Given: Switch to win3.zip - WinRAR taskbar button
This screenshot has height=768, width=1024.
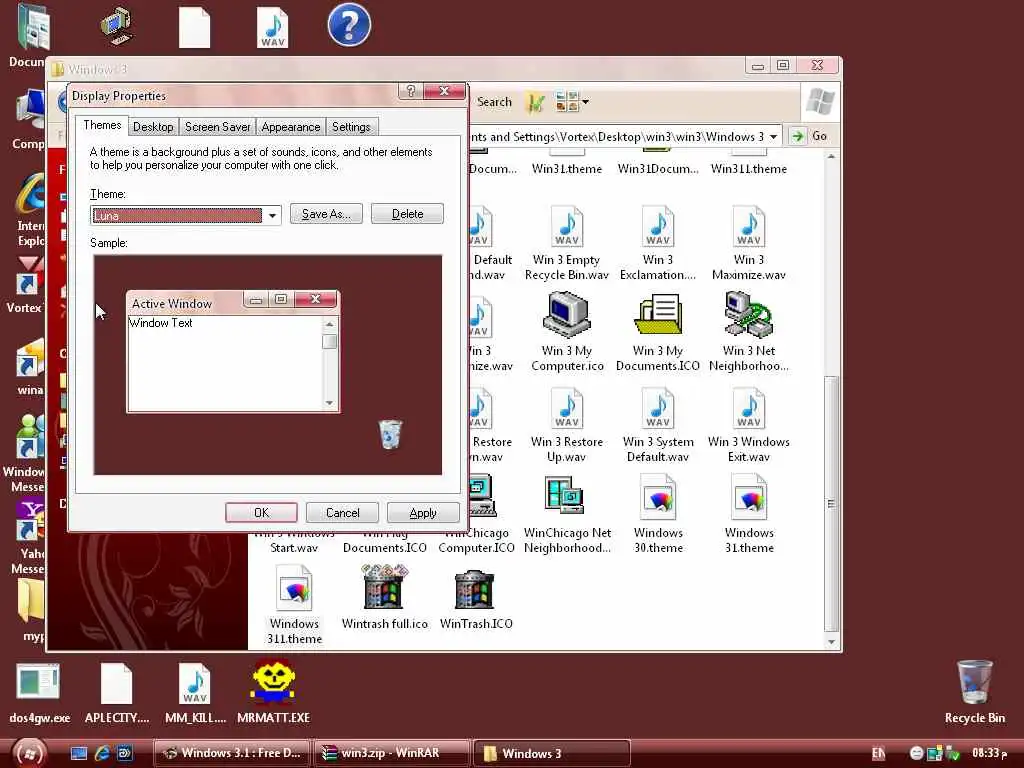Looking at the screenshot, I should [392, 753].
